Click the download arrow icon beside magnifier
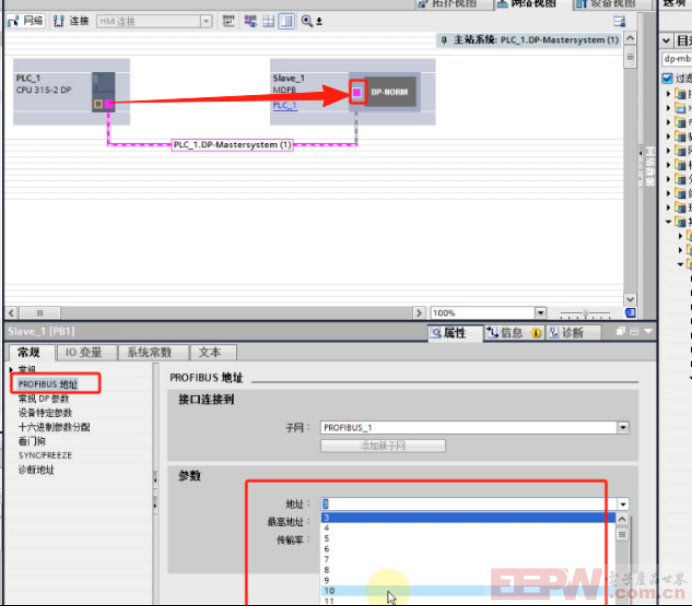This screenshot has height=606, width=692. [319, 21]
